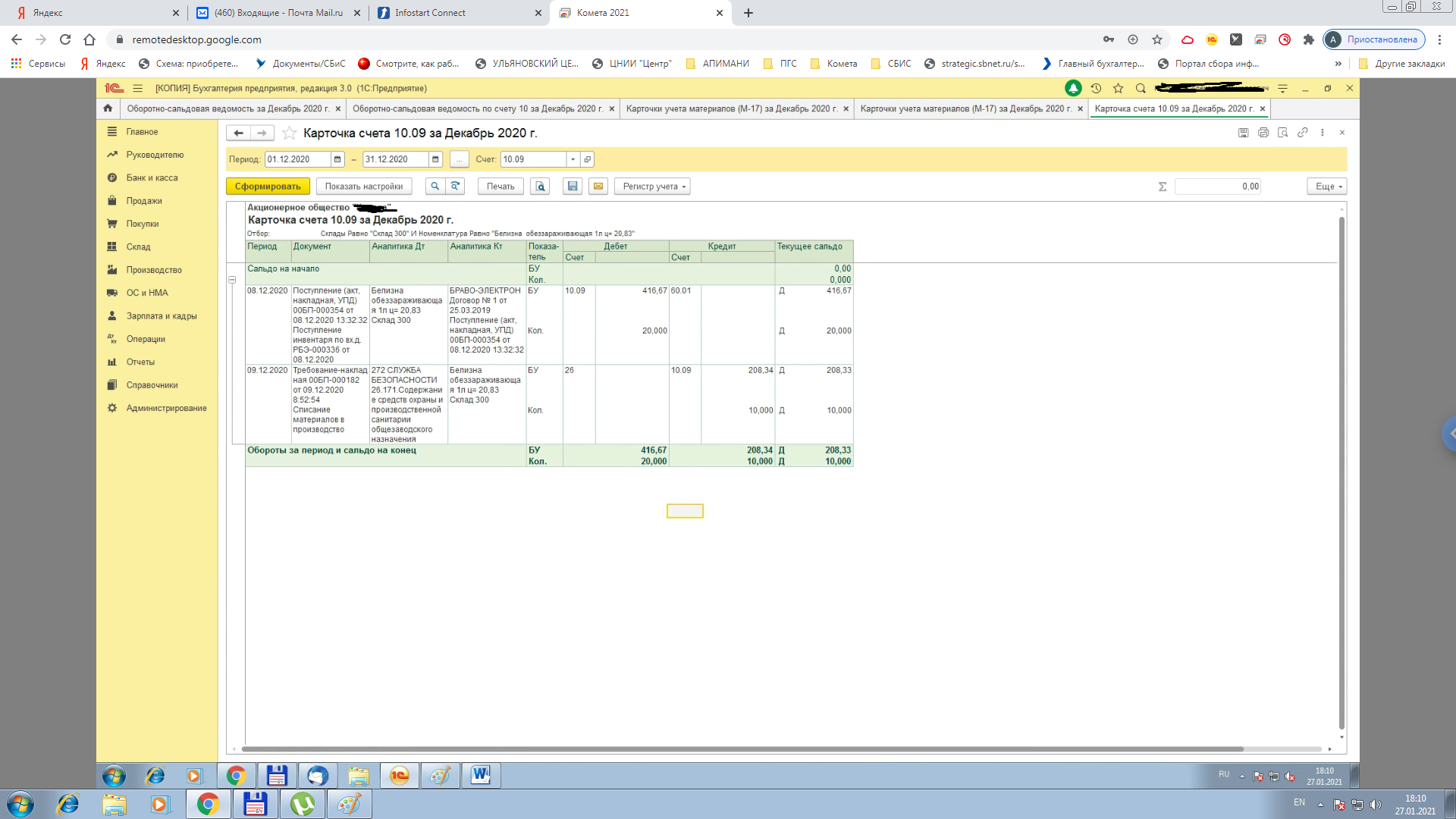1456x819 pixels.
Task: Open account 10.09 form via open icon
Action: 588,159
